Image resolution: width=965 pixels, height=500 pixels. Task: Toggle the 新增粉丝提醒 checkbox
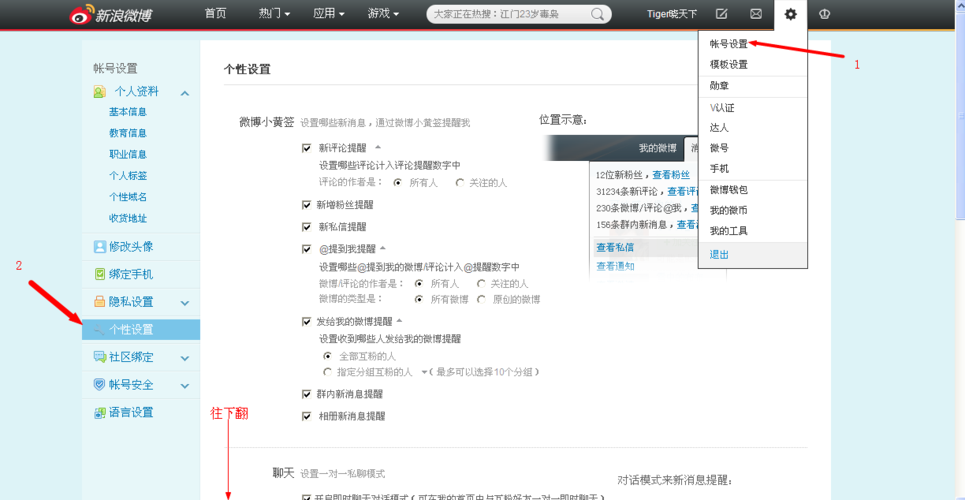coord(306,205)
